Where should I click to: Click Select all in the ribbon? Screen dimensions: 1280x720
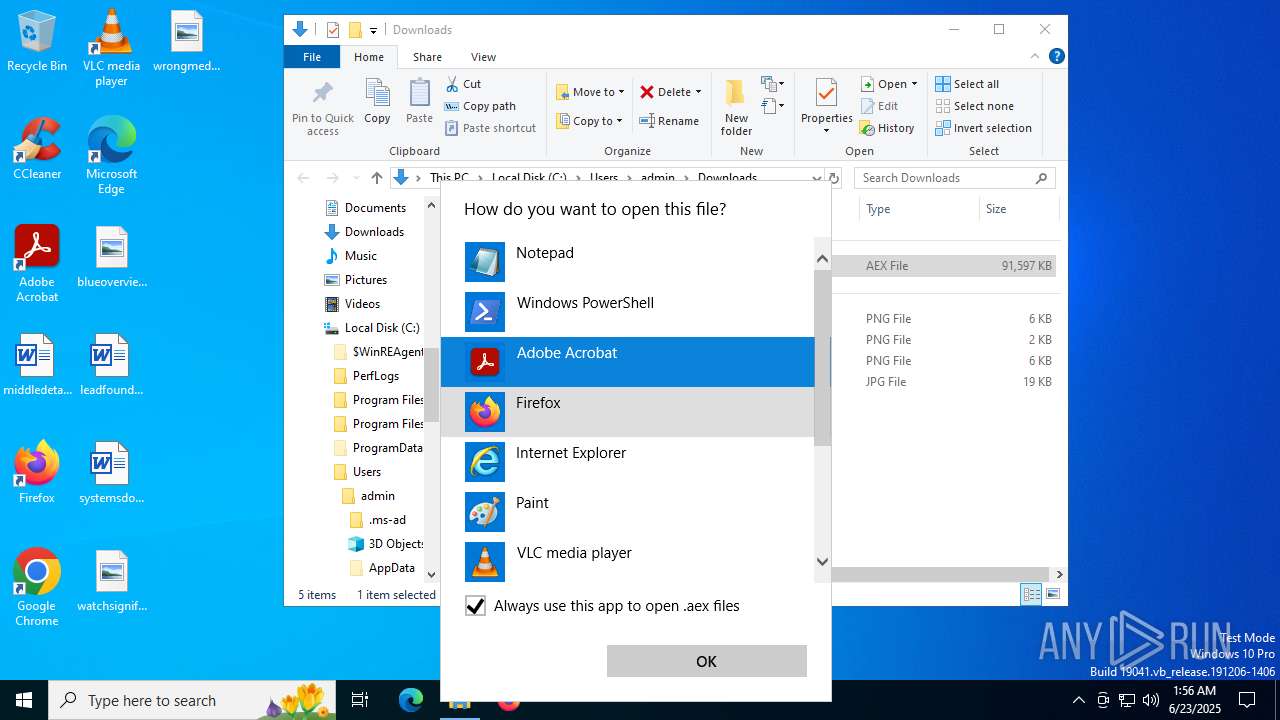point(967,84)
